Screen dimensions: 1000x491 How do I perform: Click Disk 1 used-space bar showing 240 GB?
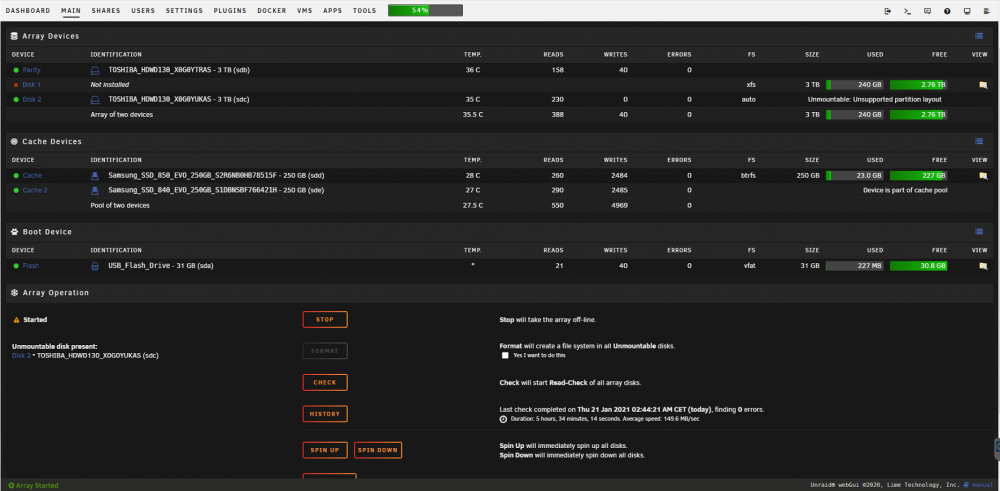pyautogui.click(x=855, y=85)
